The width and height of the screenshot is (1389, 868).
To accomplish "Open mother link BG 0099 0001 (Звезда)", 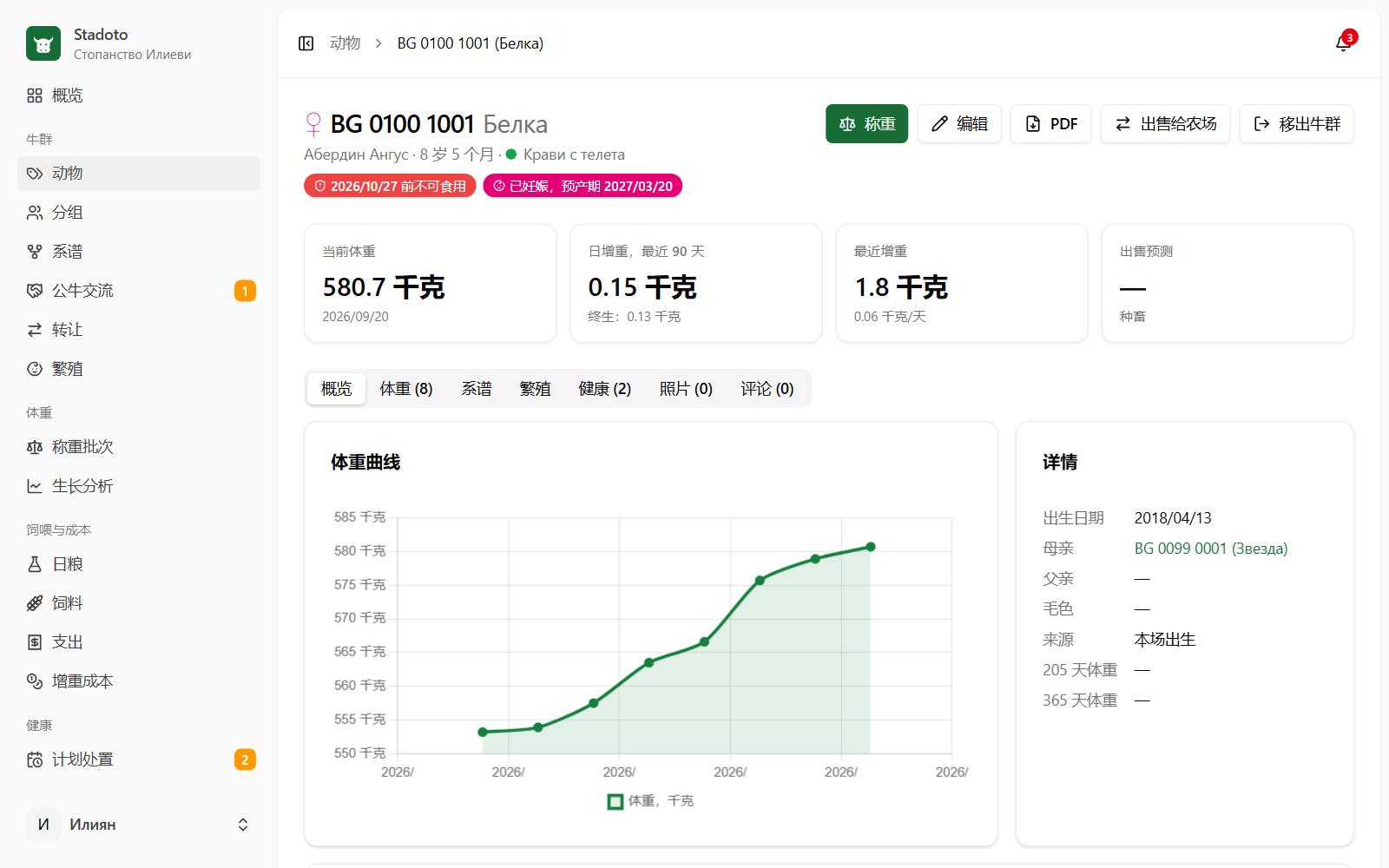I will [1211, 549].
